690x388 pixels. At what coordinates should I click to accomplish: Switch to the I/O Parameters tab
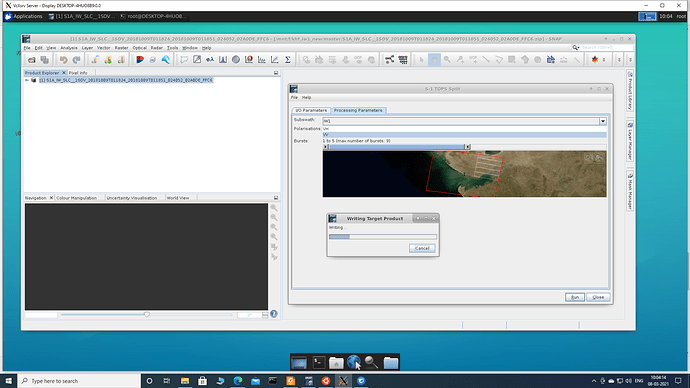click(x=311, y=110)
